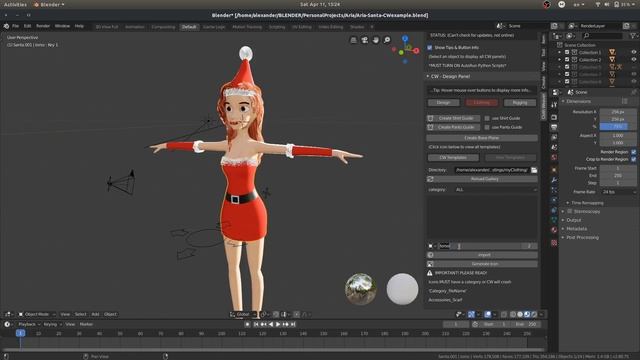Open the category ALL dropdown
The image size is (640, 360).
pos(496,190)
